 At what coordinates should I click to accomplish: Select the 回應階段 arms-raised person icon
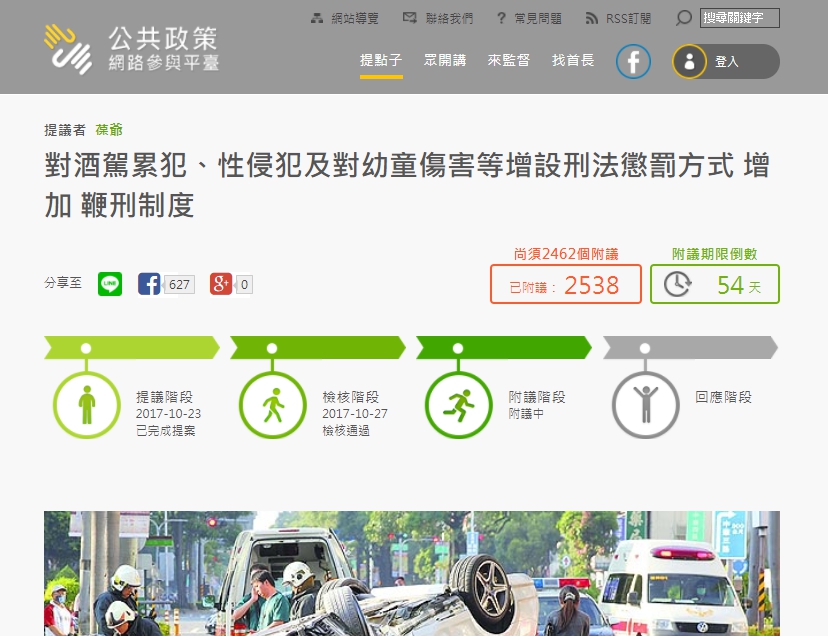645,405
